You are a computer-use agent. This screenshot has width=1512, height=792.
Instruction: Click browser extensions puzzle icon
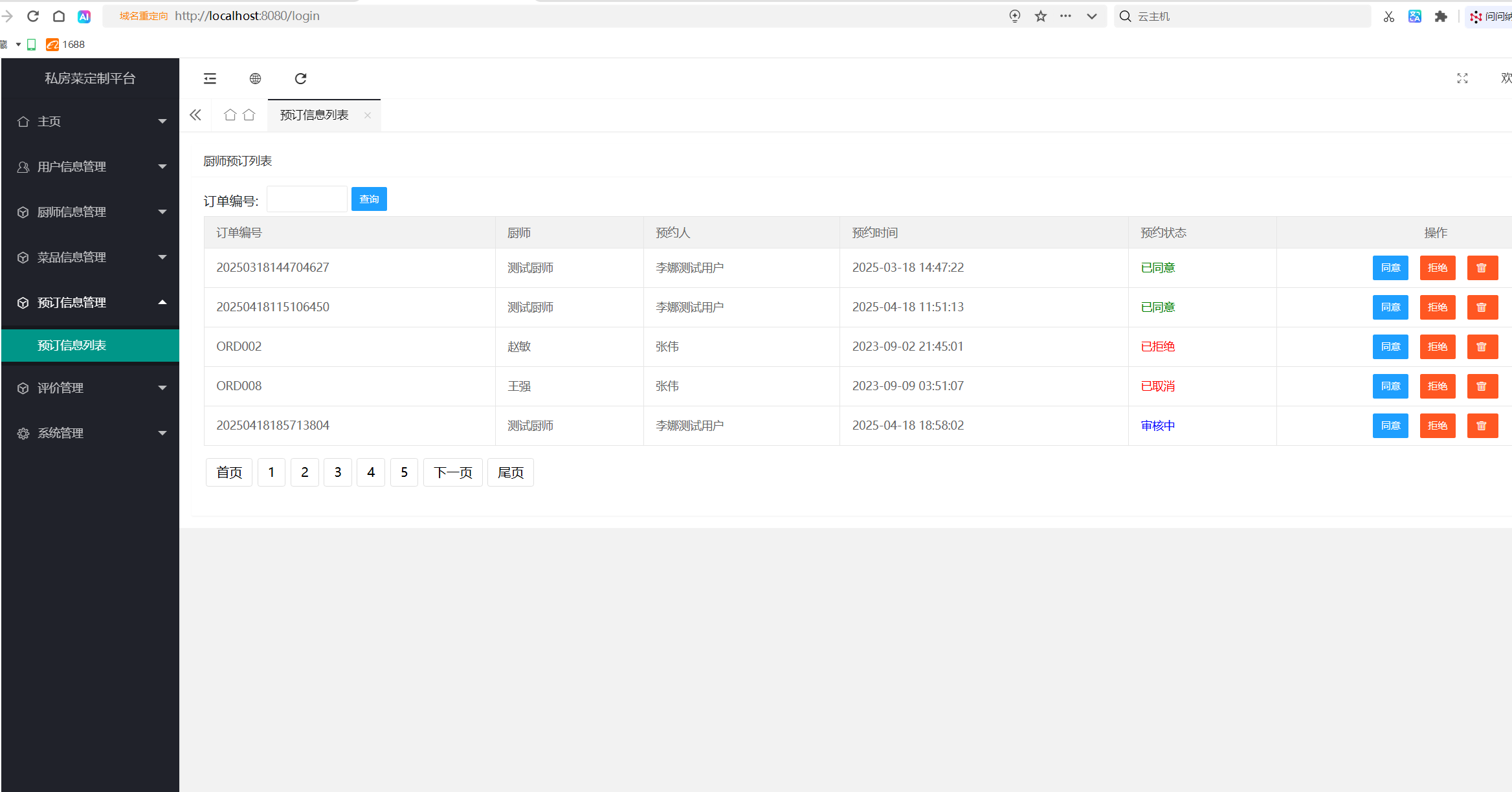1441,16
